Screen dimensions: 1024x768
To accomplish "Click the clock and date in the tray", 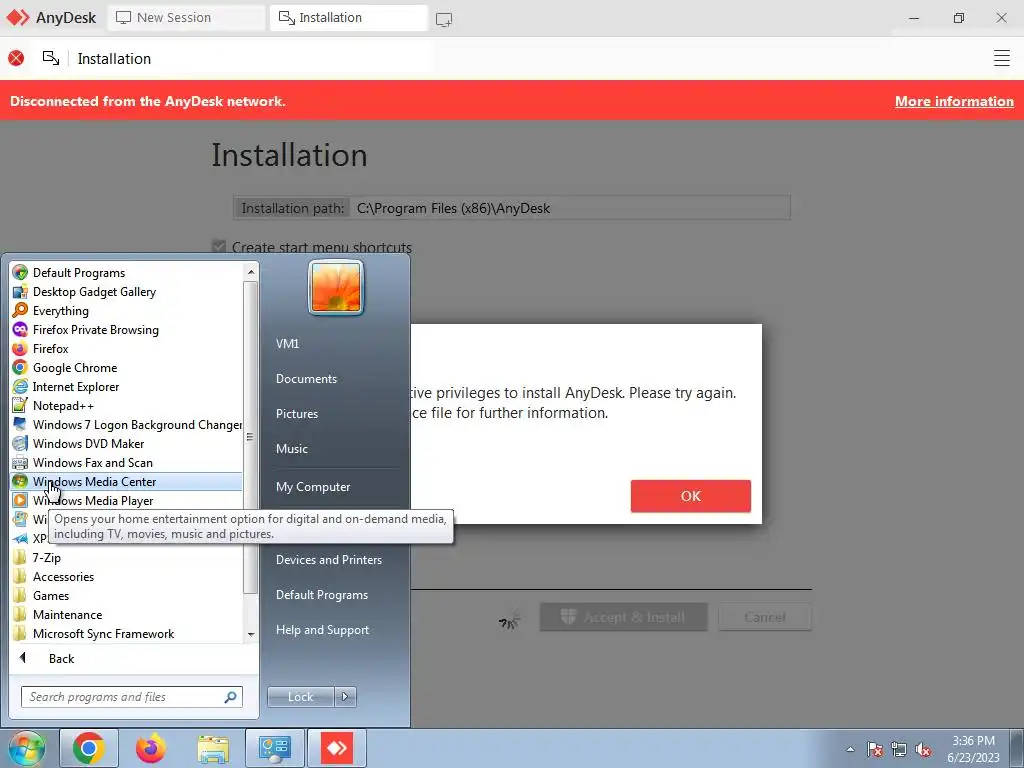I will [973, 749].
